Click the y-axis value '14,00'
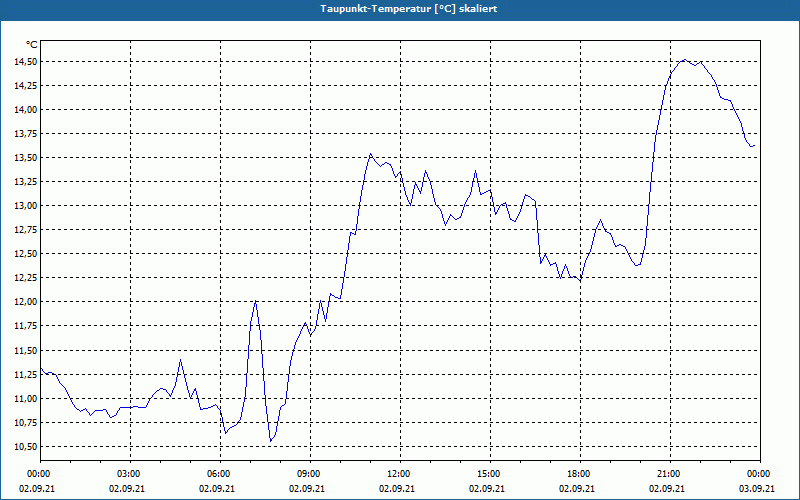 click(x=28, y=110)
